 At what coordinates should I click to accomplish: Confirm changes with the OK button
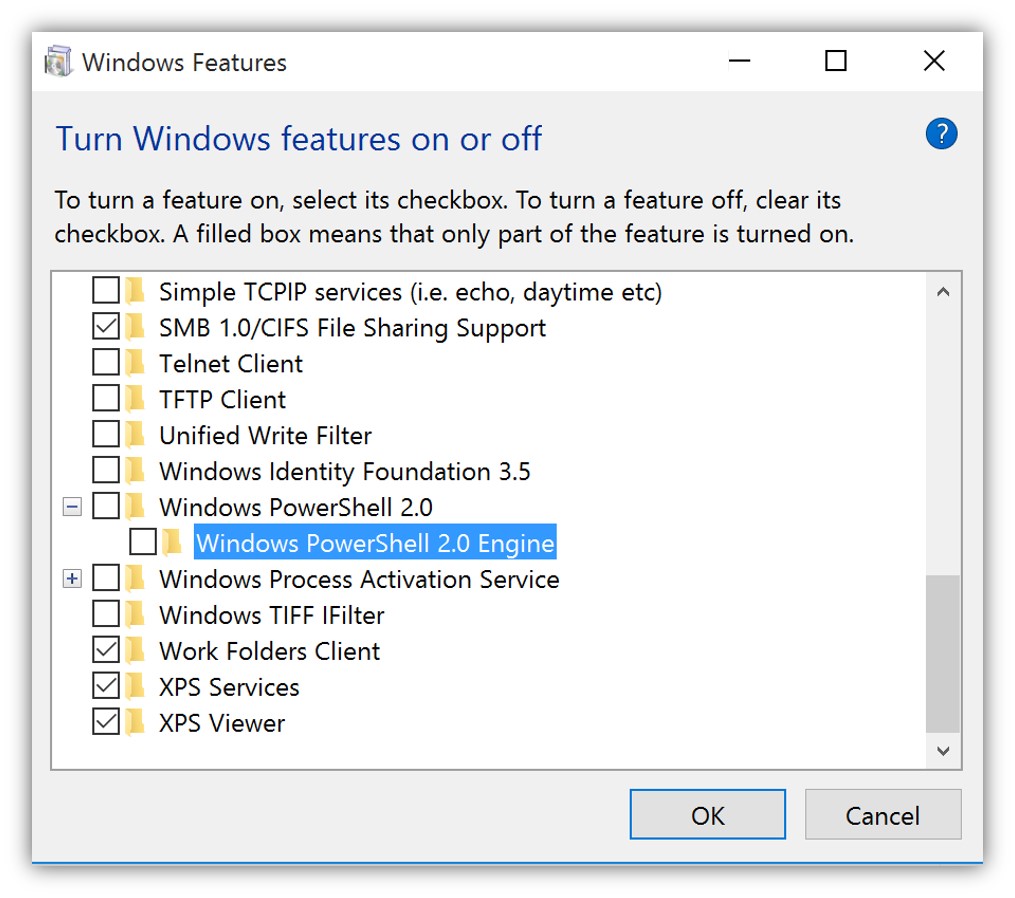coord(708,814)
